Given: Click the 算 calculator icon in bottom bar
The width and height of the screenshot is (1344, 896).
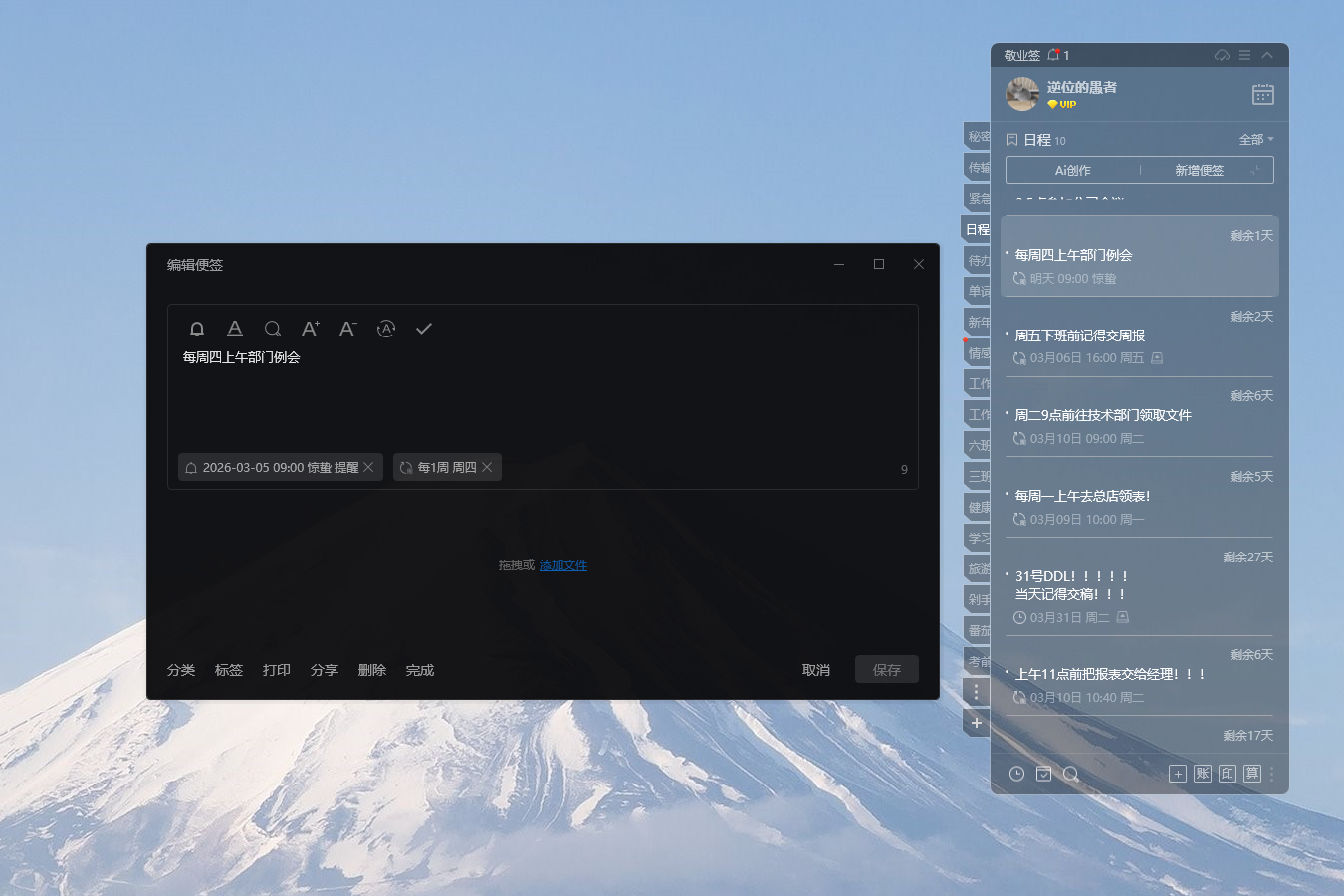Looking at the screenshot, I should [1252, 774].
